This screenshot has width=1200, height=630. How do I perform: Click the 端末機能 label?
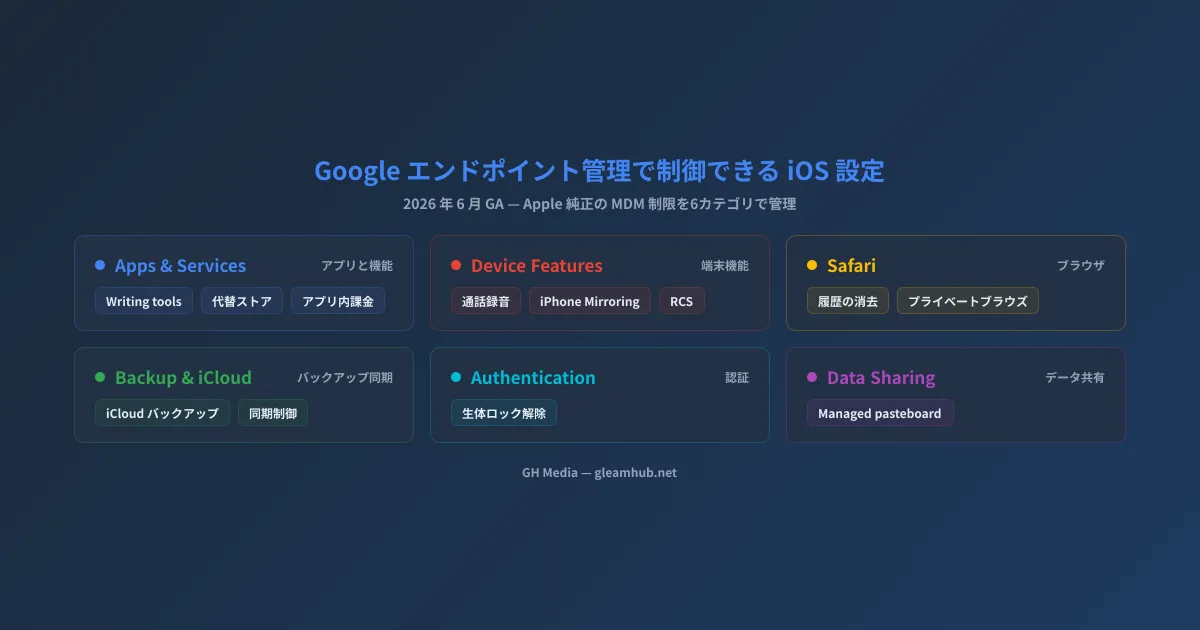pos(725,266)
